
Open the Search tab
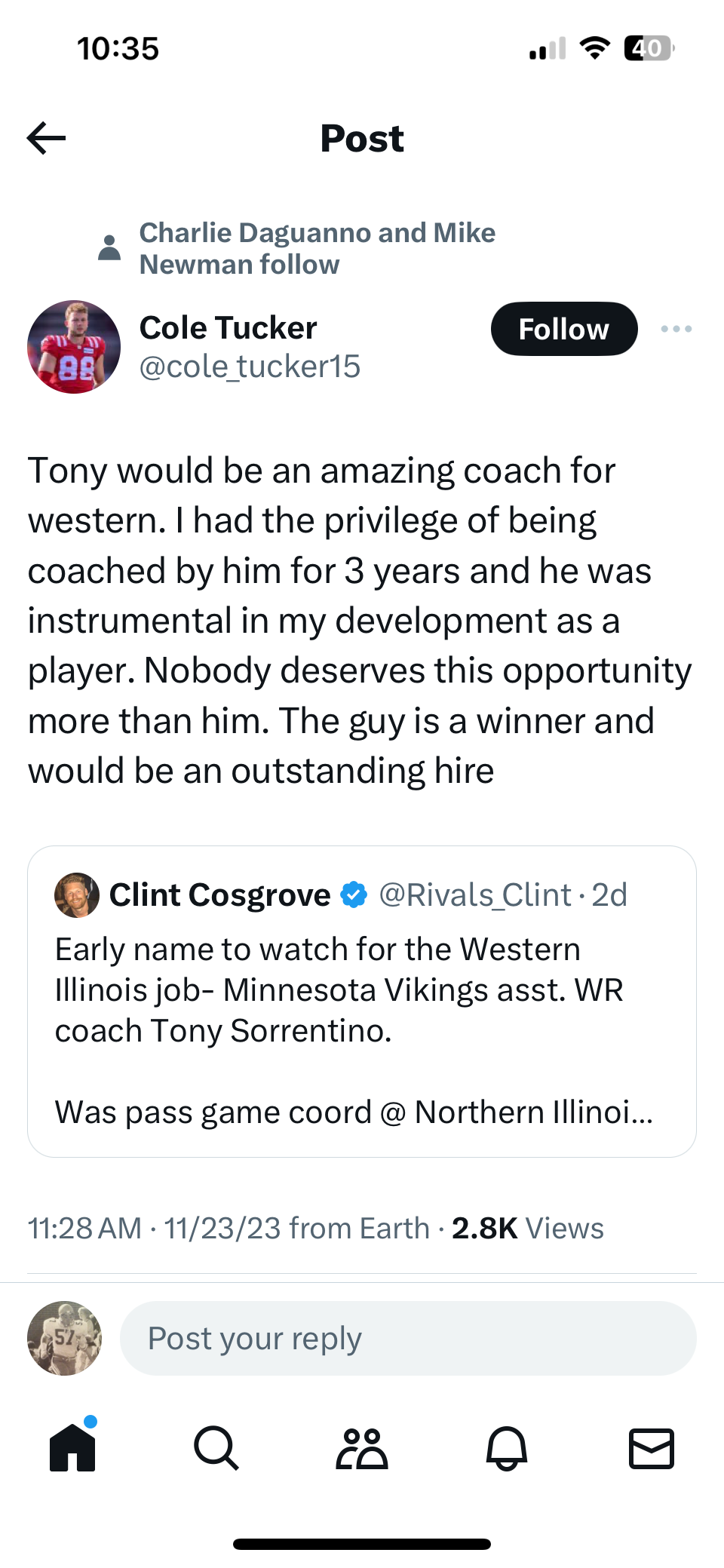[216, 1447]
